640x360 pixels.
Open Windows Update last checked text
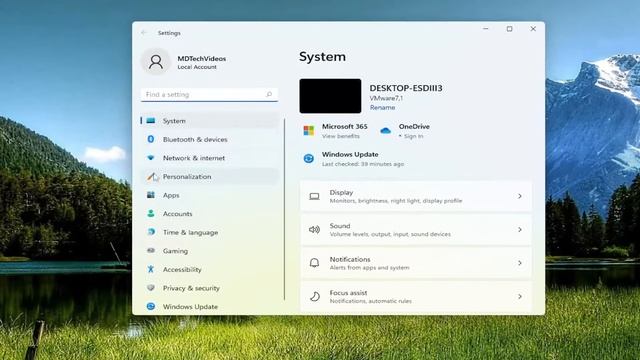click(363, 164)
